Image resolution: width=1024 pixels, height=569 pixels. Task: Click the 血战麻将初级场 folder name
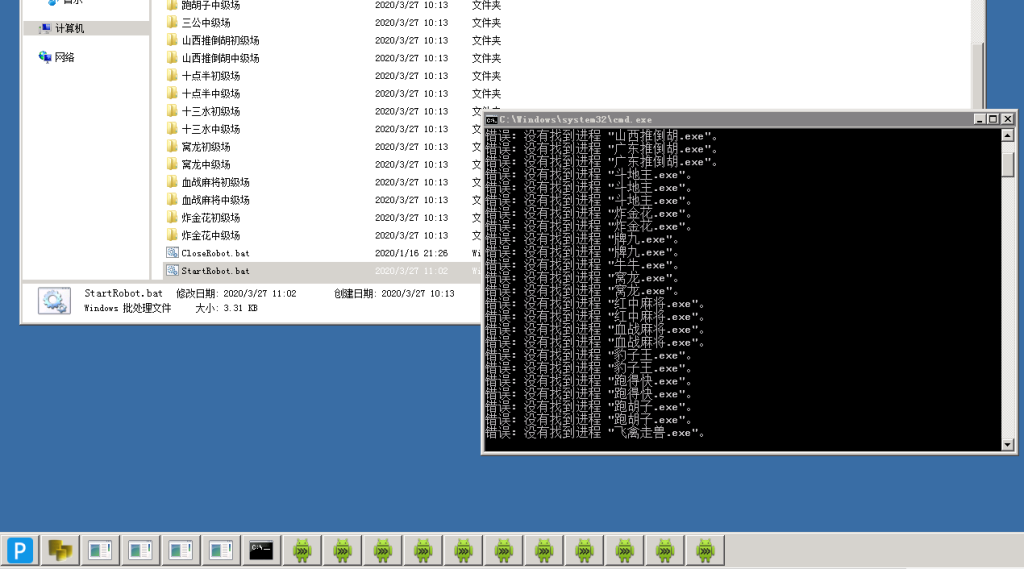point(215,182)
